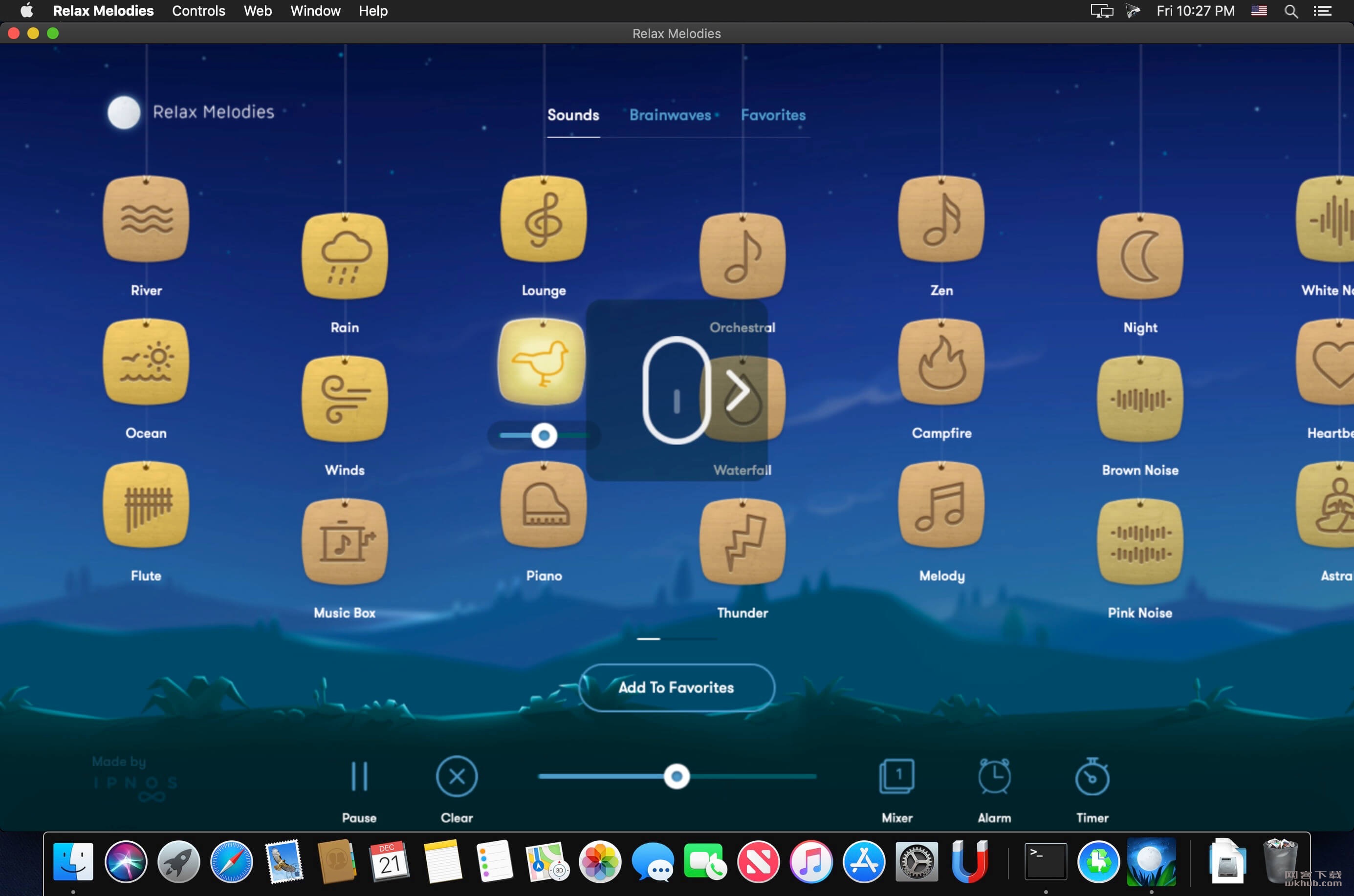This screenshot has height=896, width=1354.
Task: Toggle the Campfire flame tile
Action: pyautogui.click(x=941, y=362)
